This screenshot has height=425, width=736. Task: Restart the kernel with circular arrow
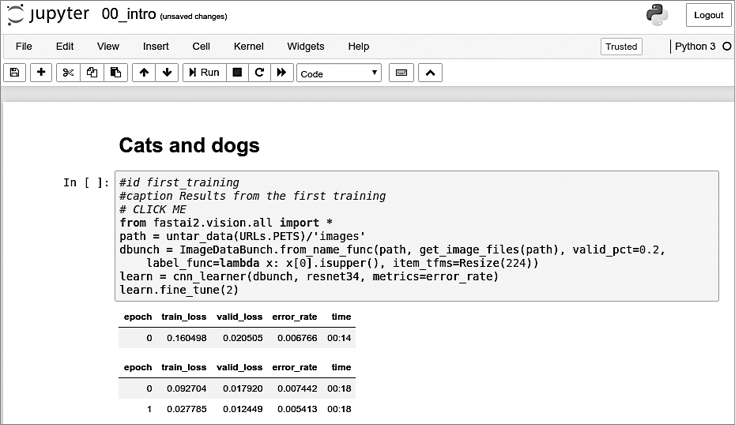[x=259, y=73]
